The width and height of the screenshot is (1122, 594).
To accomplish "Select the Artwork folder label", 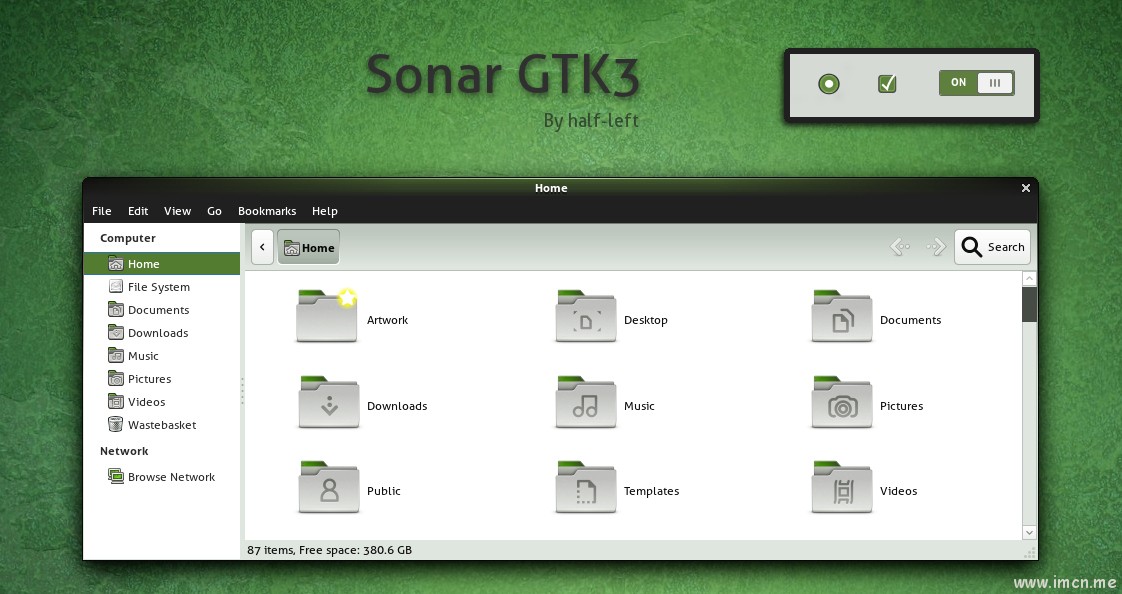I will coord(387,320).
